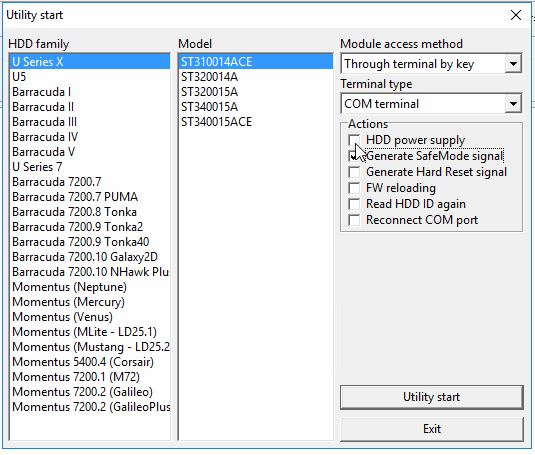Select Barracuda 7200.7 PUMA family
This screenshot has width=535, height=455.
[90, 197]
